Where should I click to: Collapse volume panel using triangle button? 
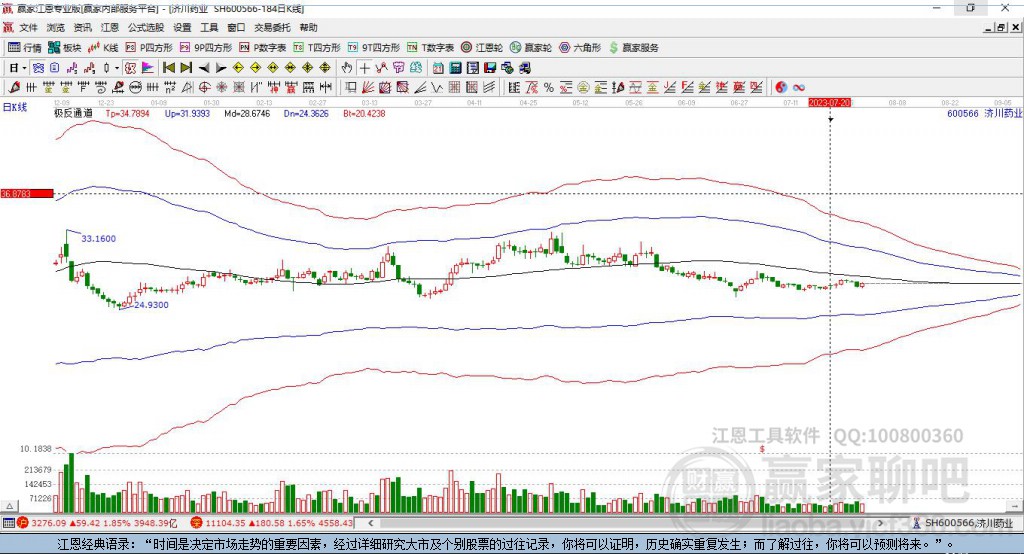point(9,506)
